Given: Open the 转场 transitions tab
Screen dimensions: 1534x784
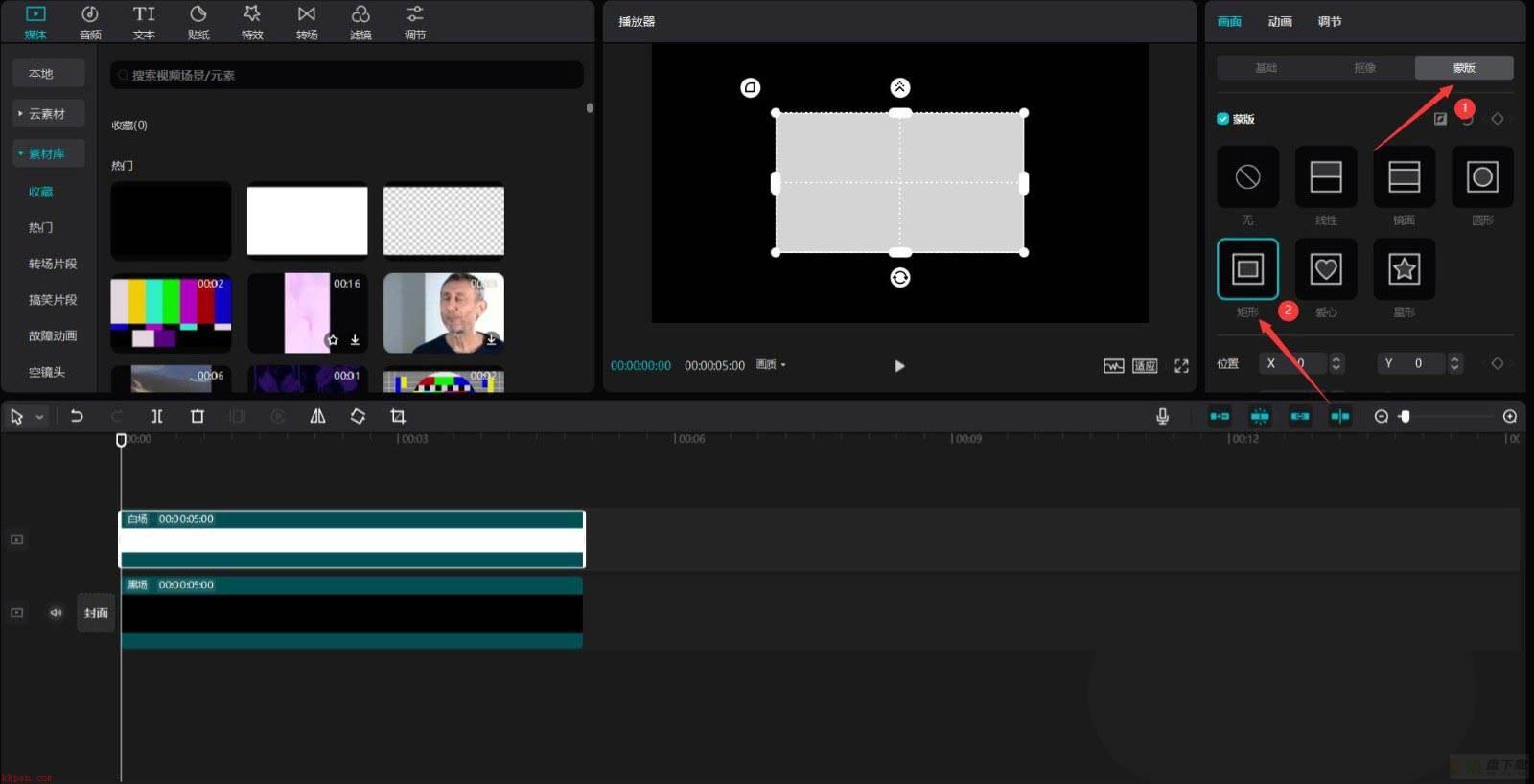Looking at the screenshot, I should [307, 22].
